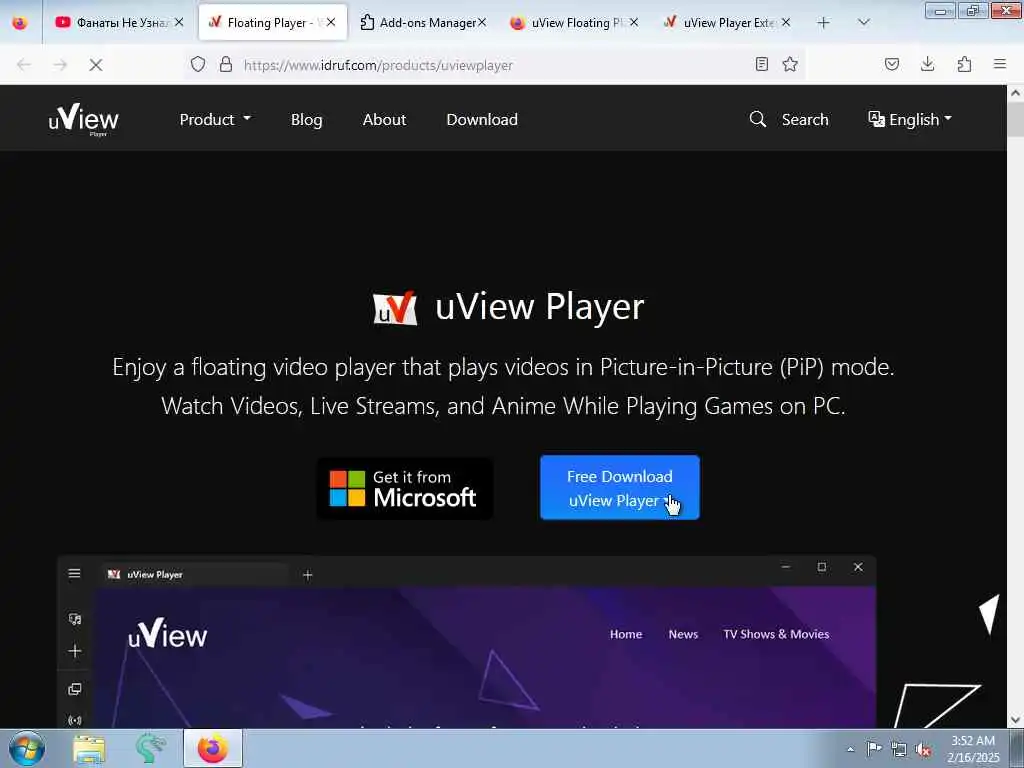The width and height of the screenshot is (1024, 768).
Task: Toggle reader view icon
Action: (761, 64)
